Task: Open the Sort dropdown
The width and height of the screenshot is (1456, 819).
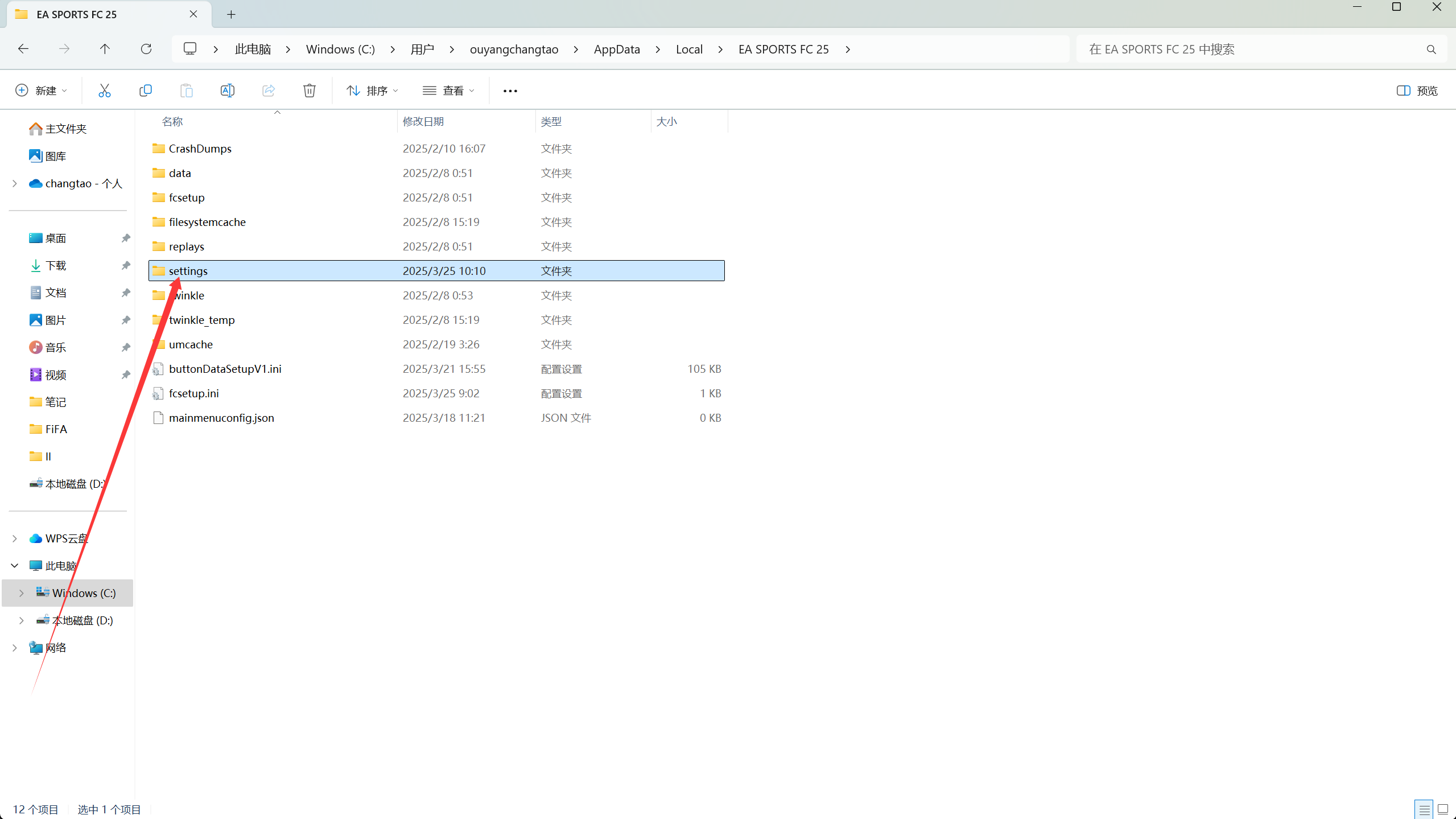Action: [x=372, y=90]
